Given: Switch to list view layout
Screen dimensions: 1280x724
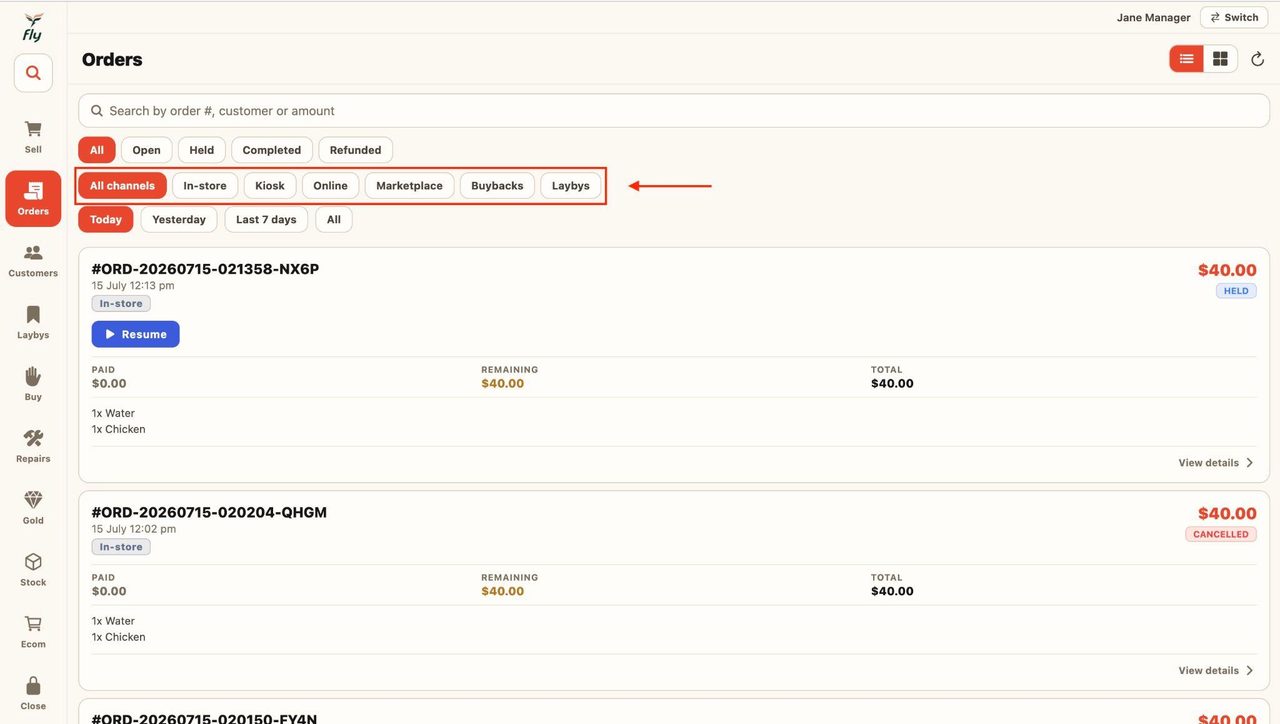Looking at the screenshot, I should click(1186, 59).
